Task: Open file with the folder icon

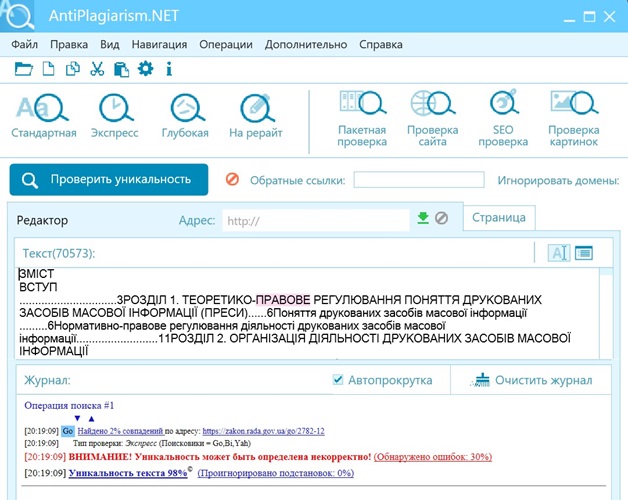Action: 24,69
